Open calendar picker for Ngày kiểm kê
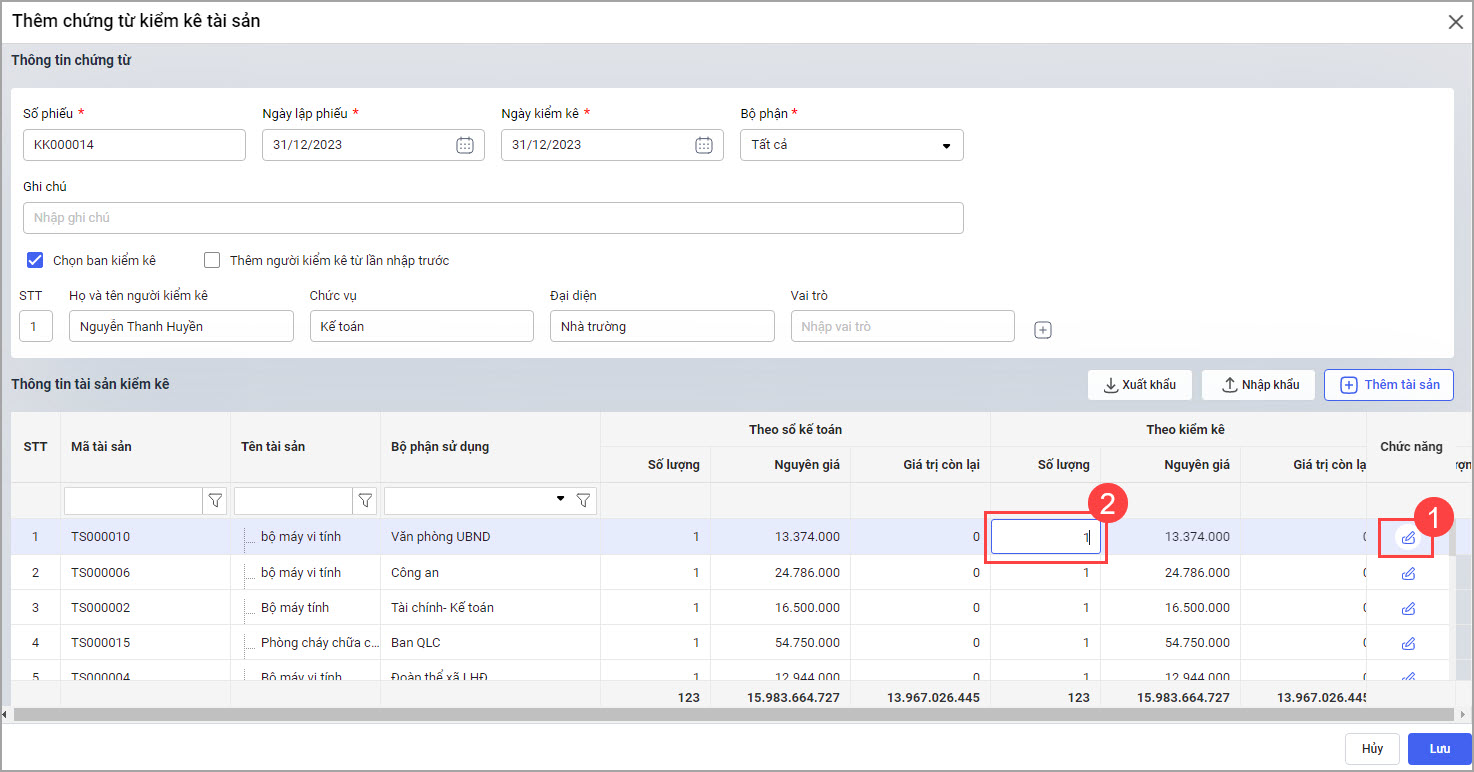 click(x=704, y=145)
